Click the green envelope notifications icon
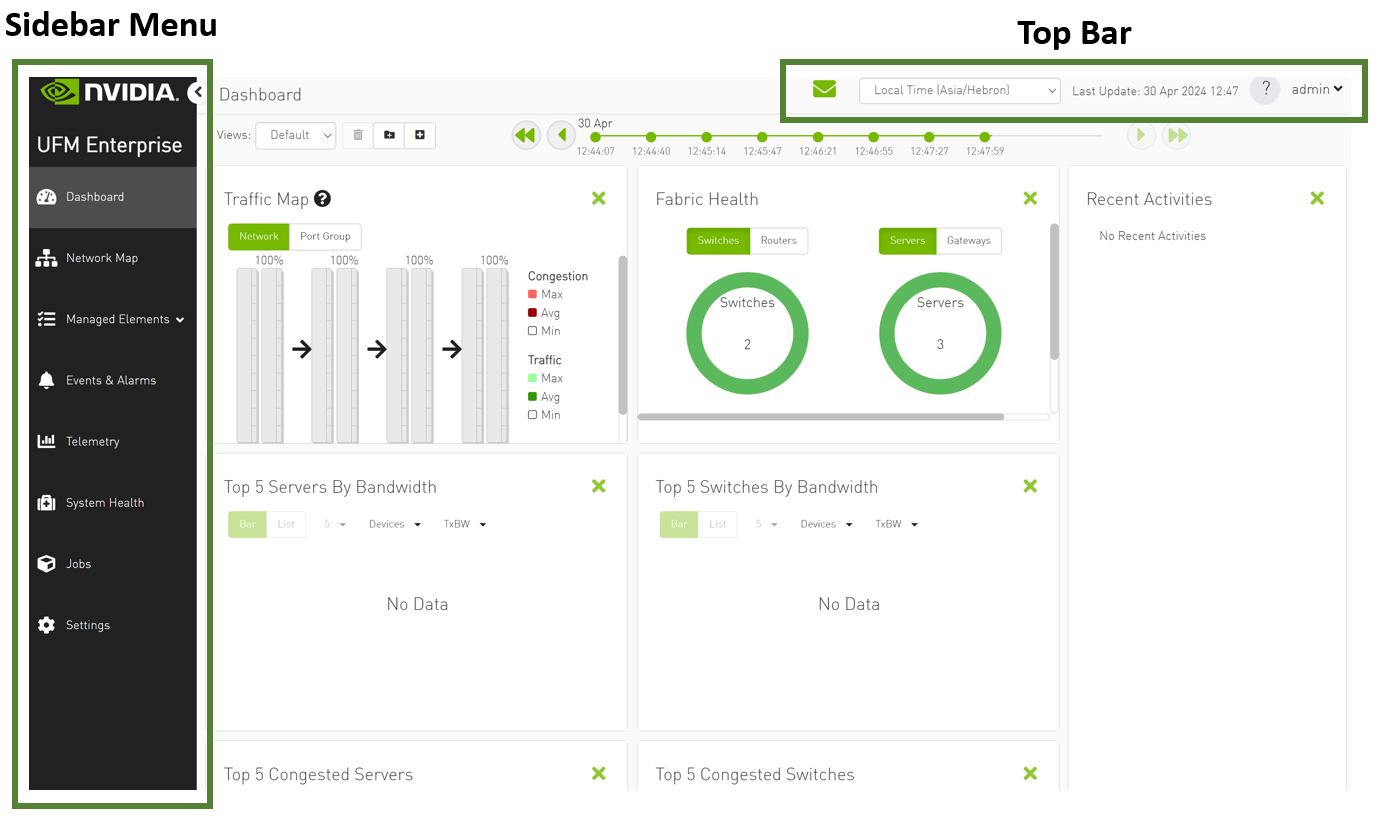Screen dimensions: 1391x825 [x=824, y=89]
